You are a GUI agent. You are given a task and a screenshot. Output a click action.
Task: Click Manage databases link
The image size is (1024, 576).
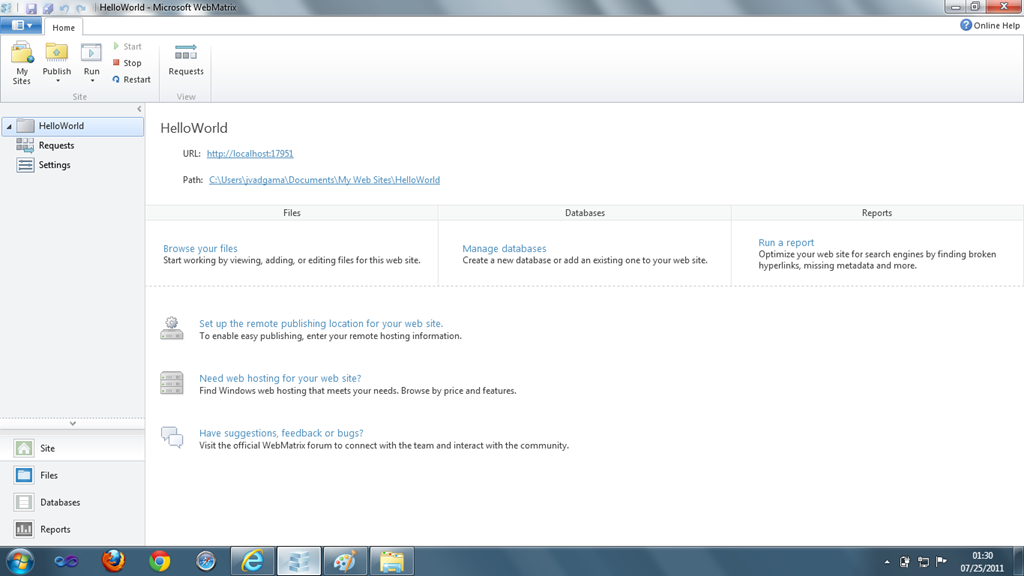coord(504,248)
